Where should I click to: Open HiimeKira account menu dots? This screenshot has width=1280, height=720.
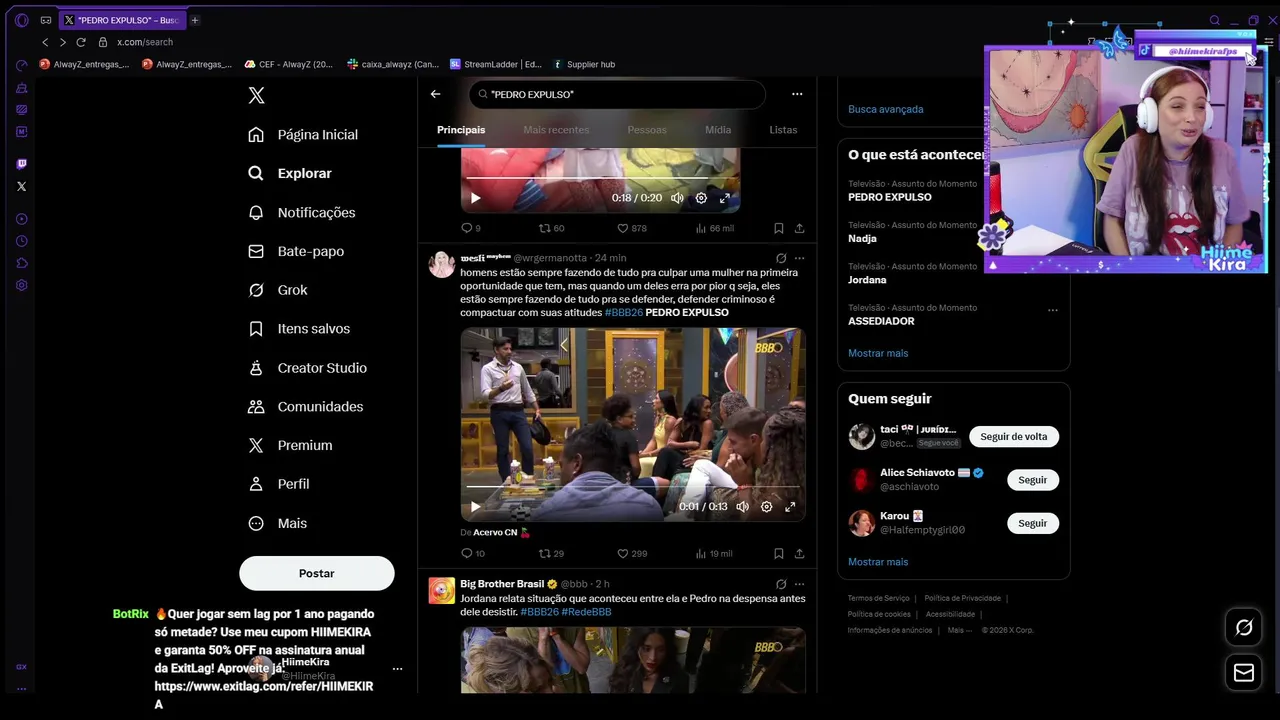(x=397, y=668)
